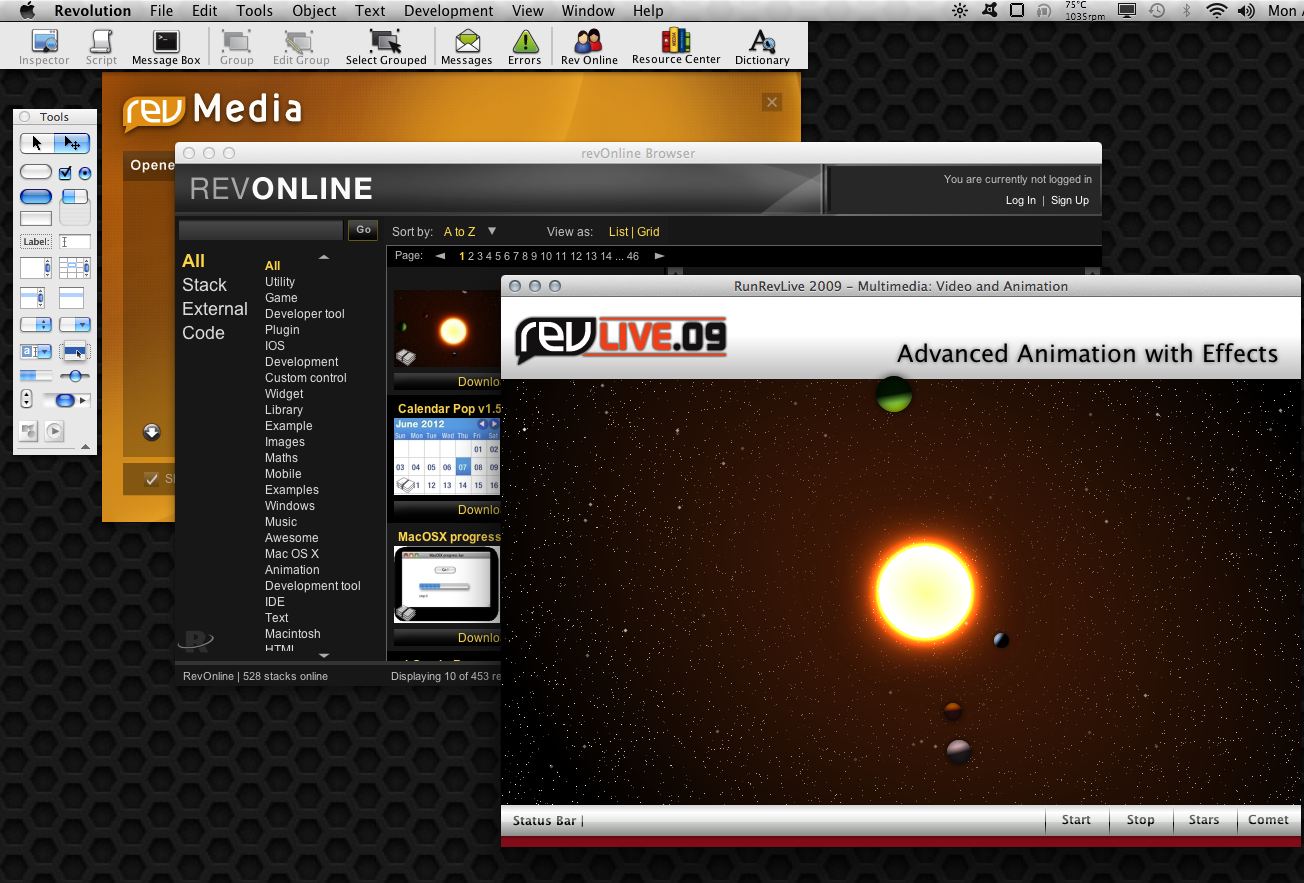Click the revOnline search input field
1304x883 pixels.
(x=261, y=230)
